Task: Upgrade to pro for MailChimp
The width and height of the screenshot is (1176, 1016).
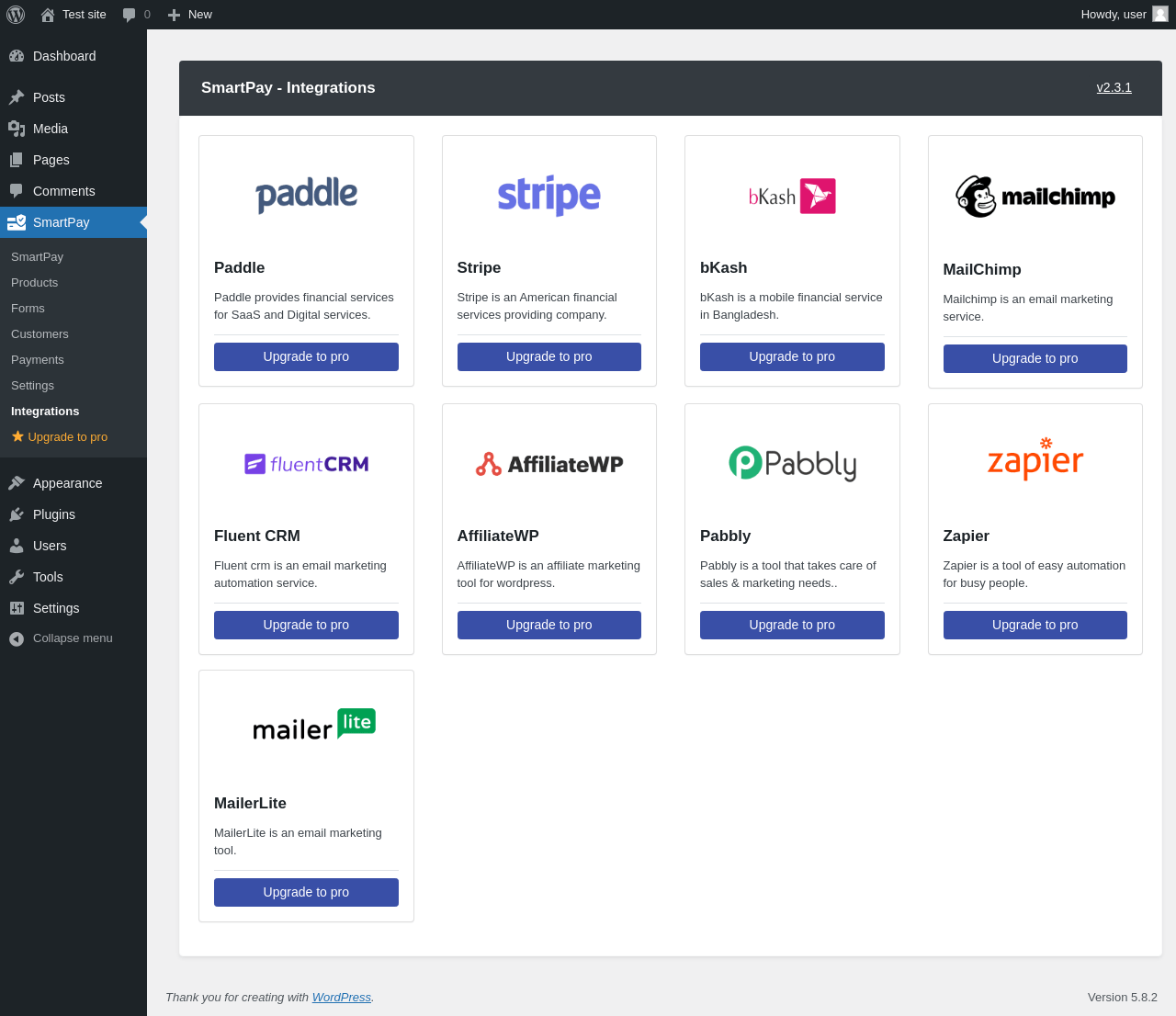Action: coord(1035,358)
